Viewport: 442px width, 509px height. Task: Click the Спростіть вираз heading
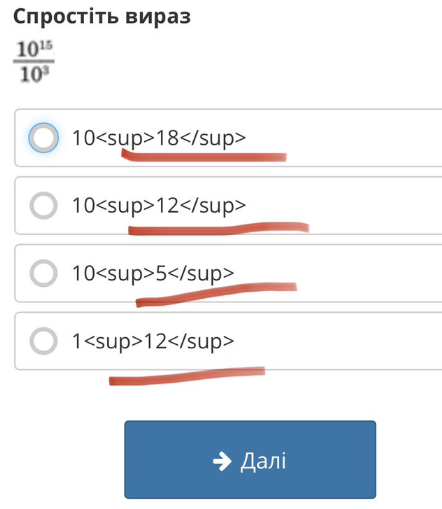[x=102, y=16]
